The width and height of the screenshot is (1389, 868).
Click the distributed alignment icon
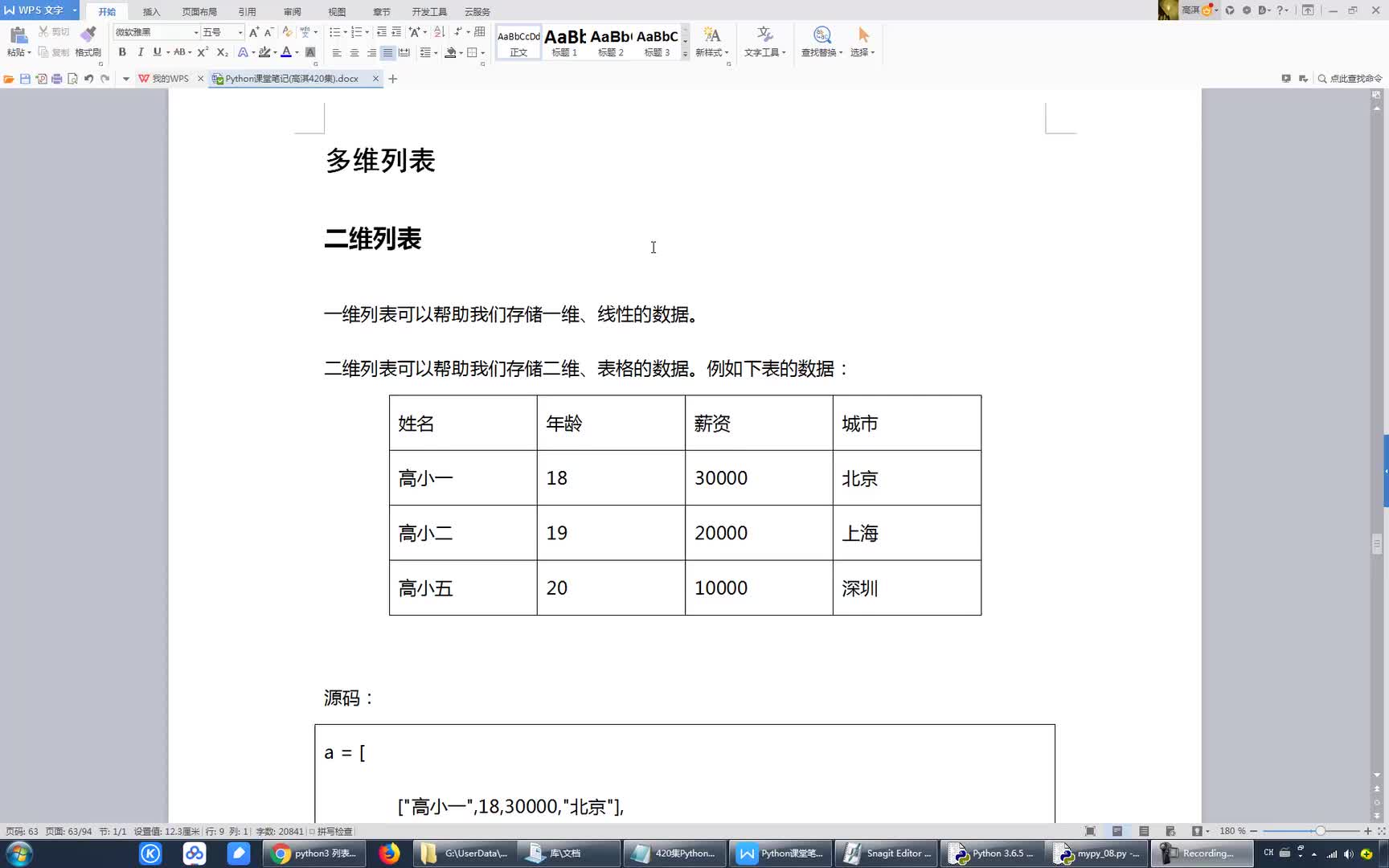tap(404, 53)
